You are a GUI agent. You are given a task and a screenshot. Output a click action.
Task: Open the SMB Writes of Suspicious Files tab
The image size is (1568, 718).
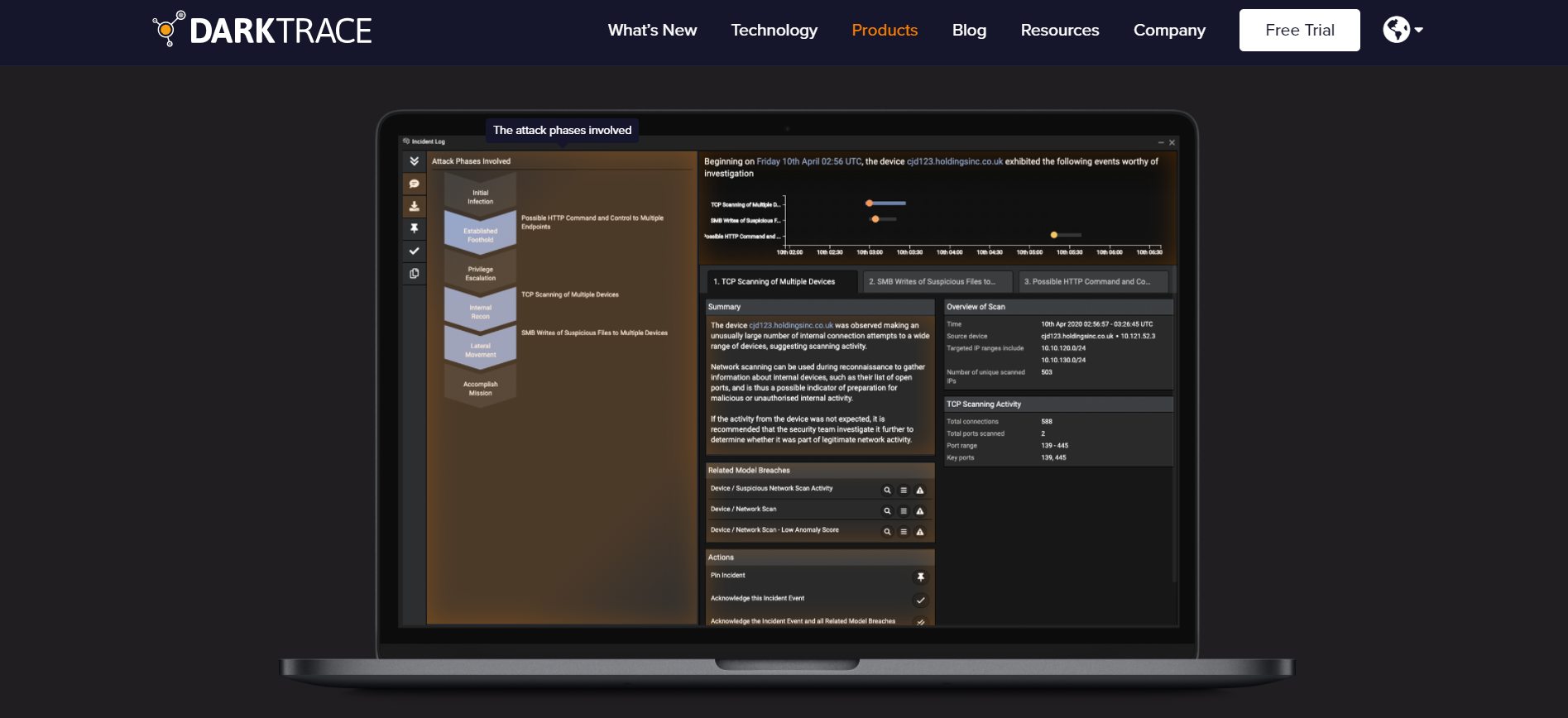point(937,281)
